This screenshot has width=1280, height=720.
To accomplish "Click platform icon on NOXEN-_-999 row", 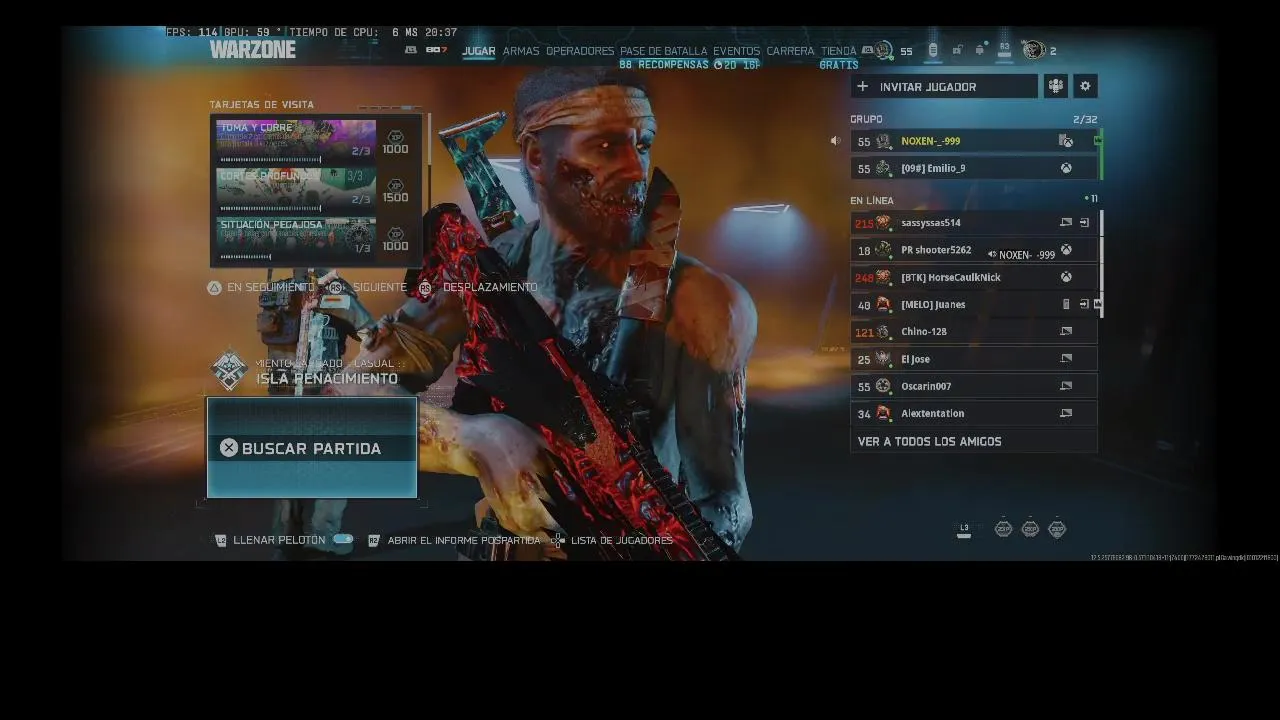I will click(1066, 141).
